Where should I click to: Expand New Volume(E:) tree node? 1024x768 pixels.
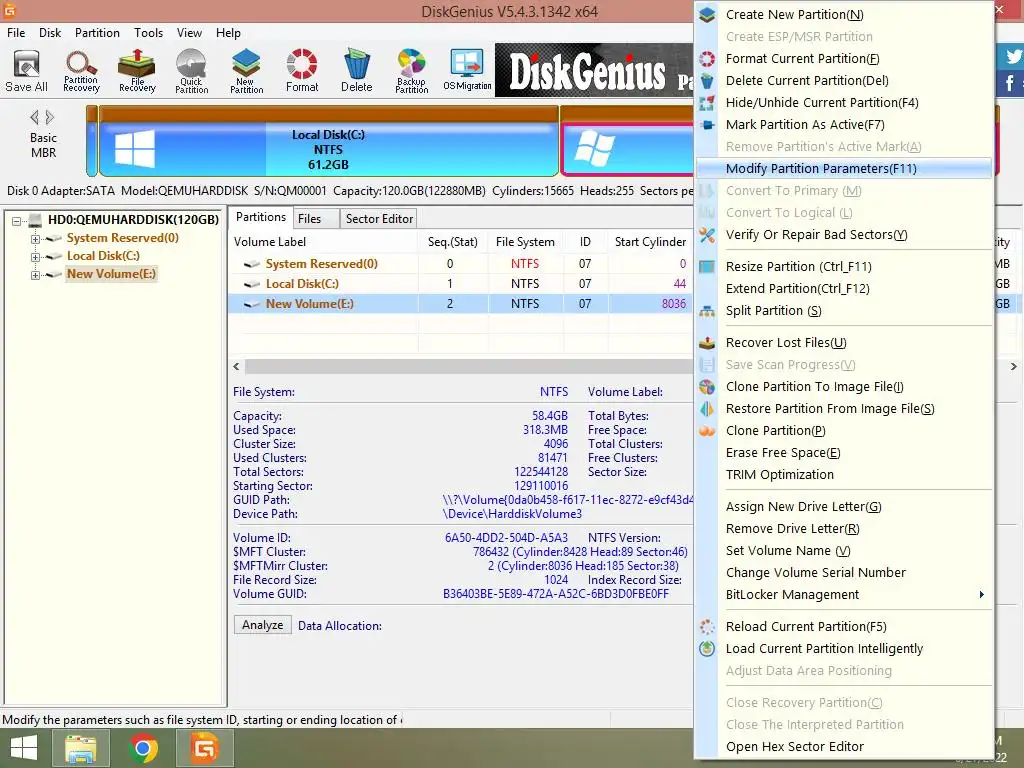[x=35, y=275]
